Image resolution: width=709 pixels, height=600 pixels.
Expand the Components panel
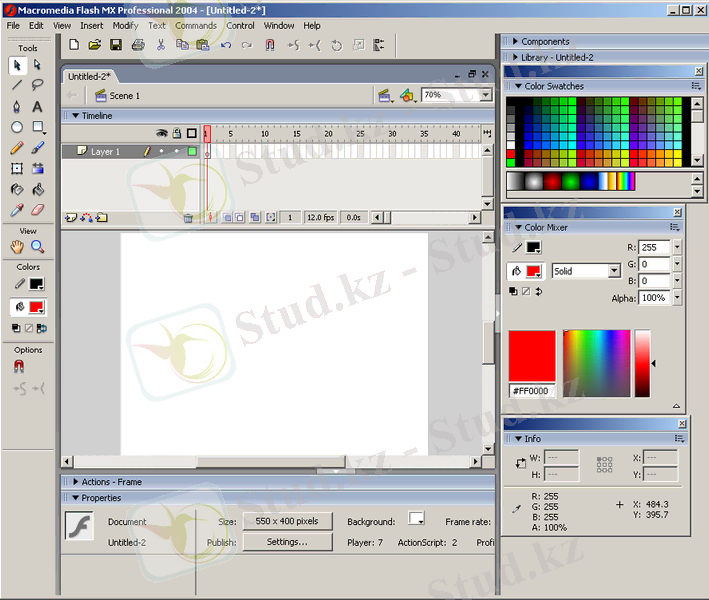point(515,42)
